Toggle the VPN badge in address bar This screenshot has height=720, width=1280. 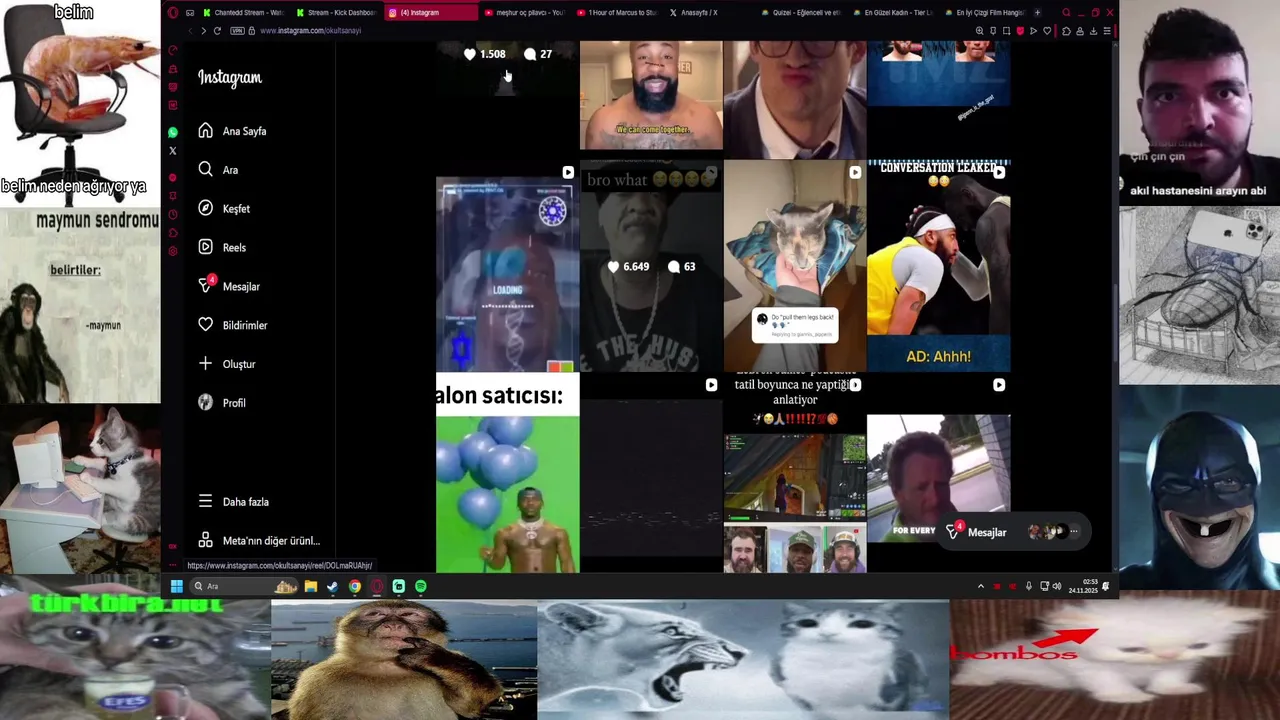(238, 31)
